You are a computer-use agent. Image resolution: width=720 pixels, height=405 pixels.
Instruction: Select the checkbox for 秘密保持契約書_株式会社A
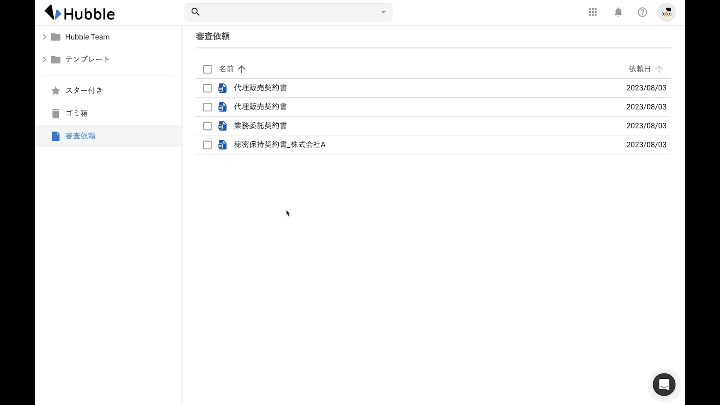(x=208, y=145)
